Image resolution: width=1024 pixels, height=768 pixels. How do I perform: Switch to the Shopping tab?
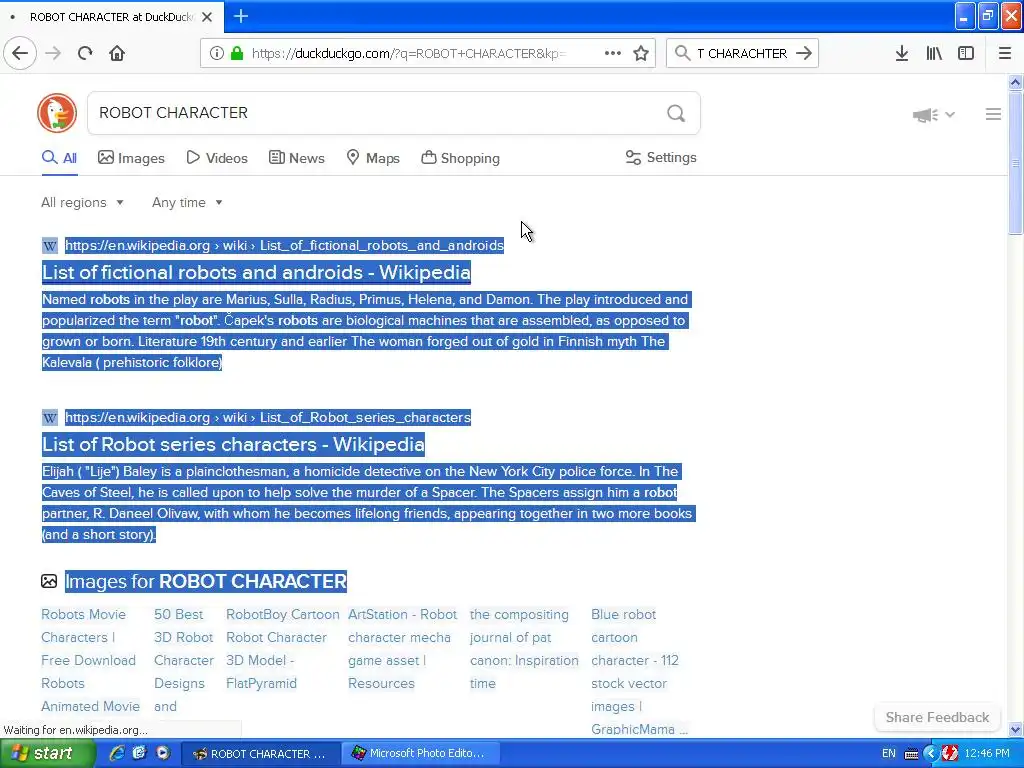click(460, 158)
